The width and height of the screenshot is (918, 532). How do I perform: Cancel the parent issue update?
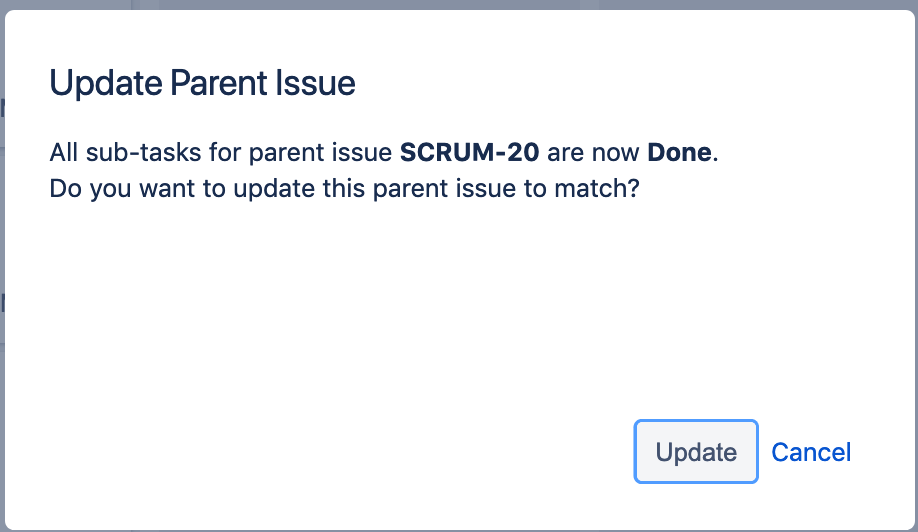click(811, 452)
